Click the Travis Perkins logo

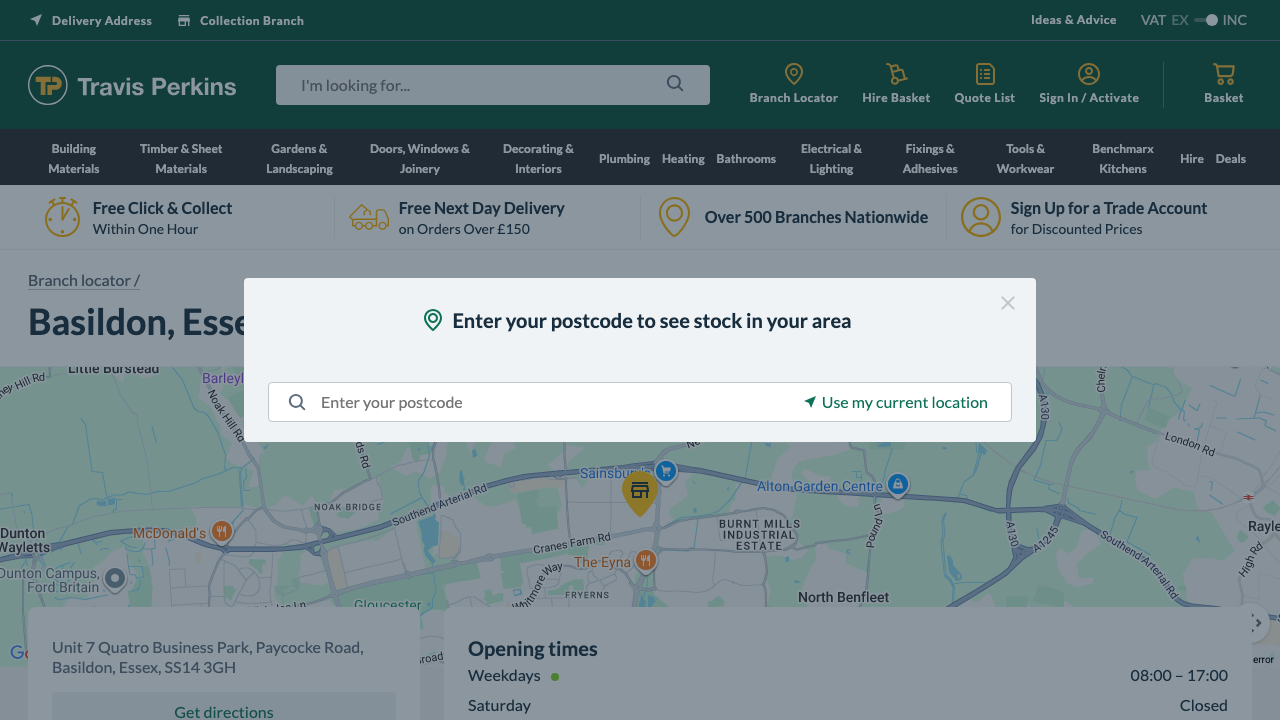tap(131, 85)
